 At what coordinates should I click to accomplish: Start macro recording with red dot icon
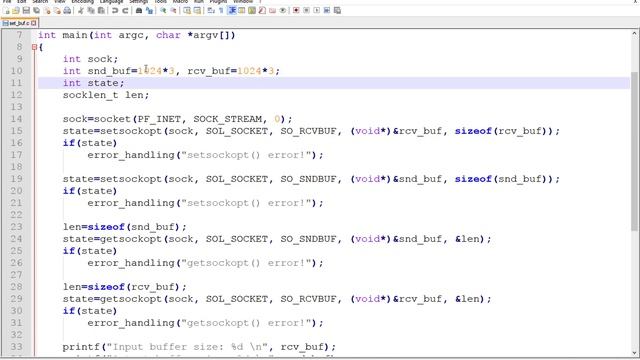click(x=296, y=10)
